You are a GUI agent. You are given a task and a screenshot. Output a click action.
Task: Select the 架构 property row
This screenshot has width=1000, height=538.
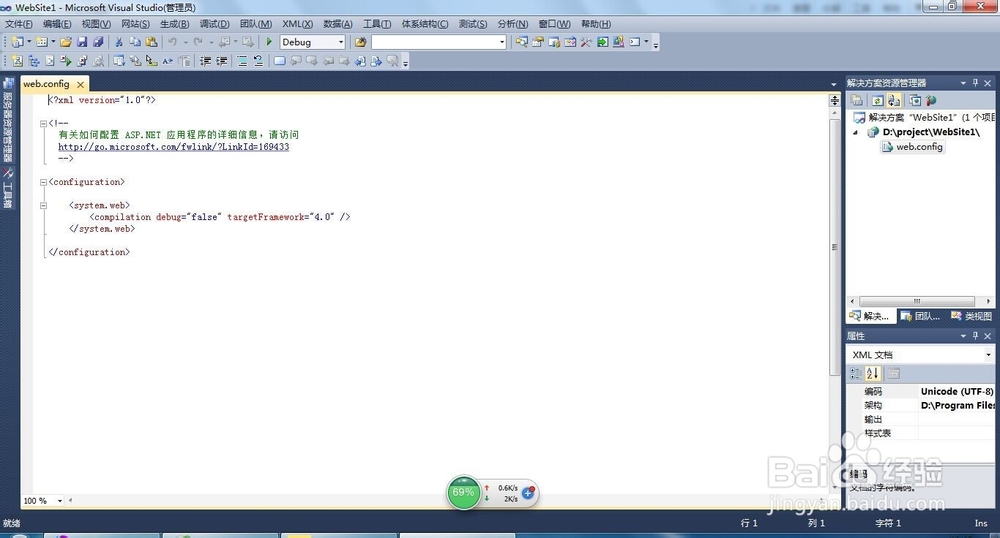(920, 405)
